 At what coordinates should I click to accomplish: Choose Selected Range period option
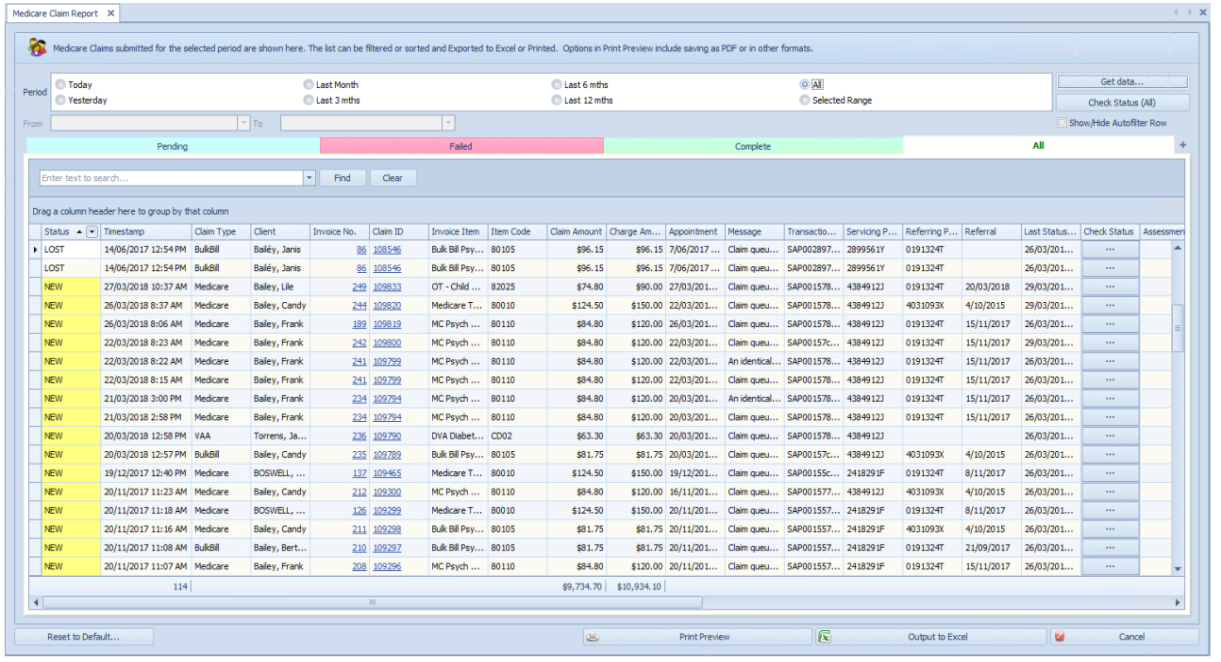[x=804, y=100]
